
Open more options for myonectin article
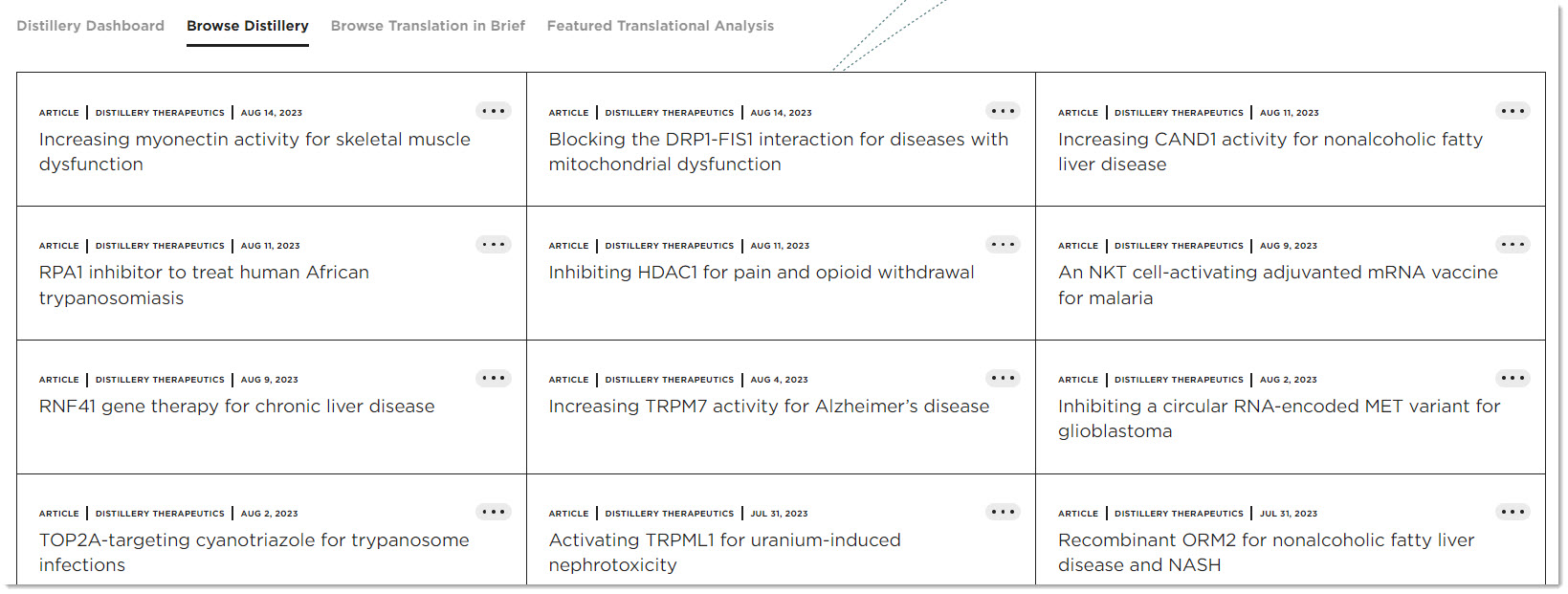[x=494, y=111]
